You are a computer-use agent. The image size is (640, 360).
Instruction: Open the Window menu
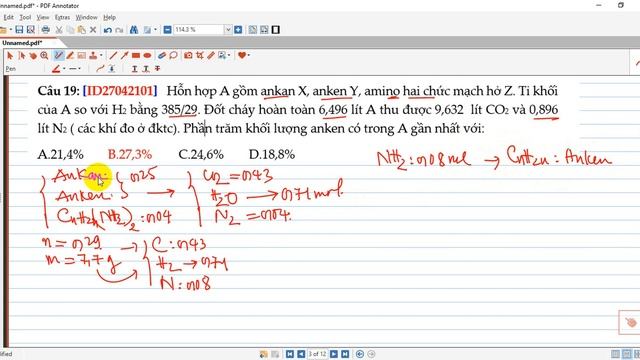pyautogui.click(x=87, y=18)
